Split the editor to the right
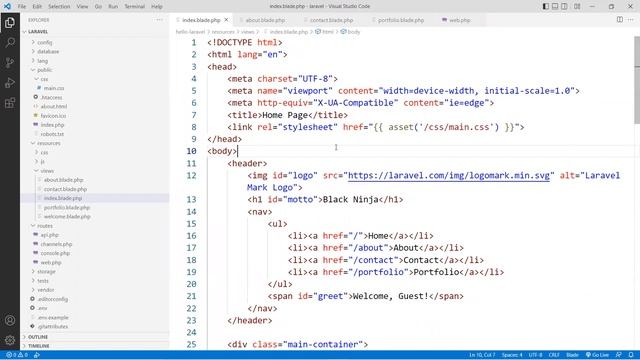 pos(620,20)
